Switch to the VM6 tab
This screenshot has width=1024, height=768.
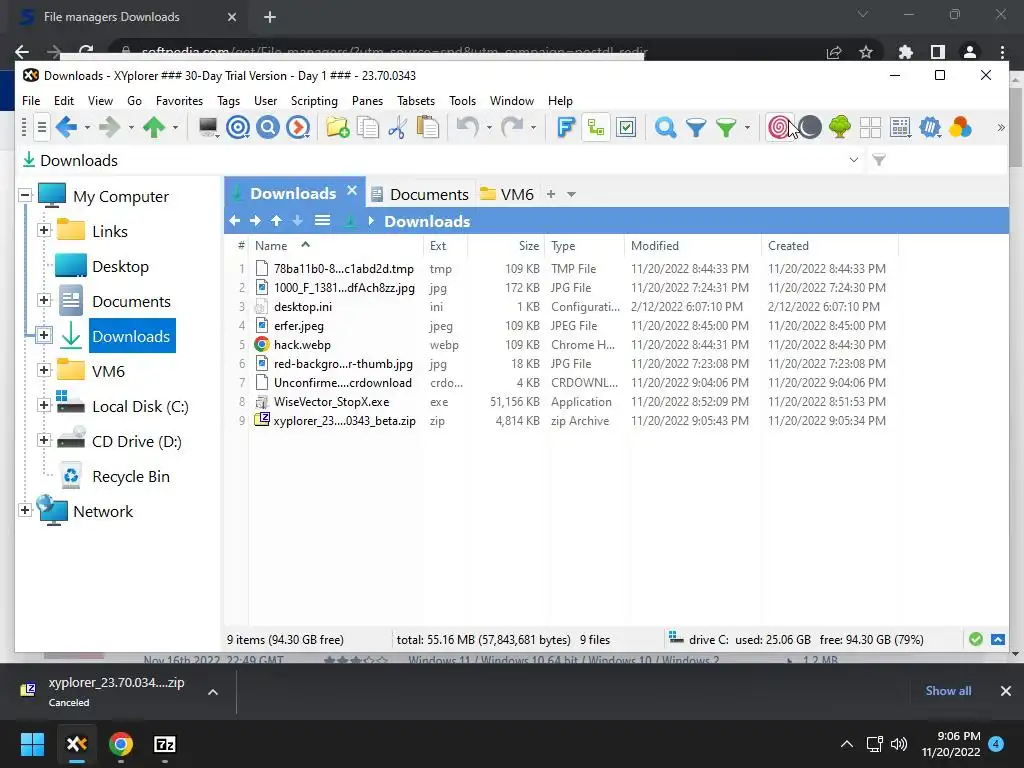point(507,195)
